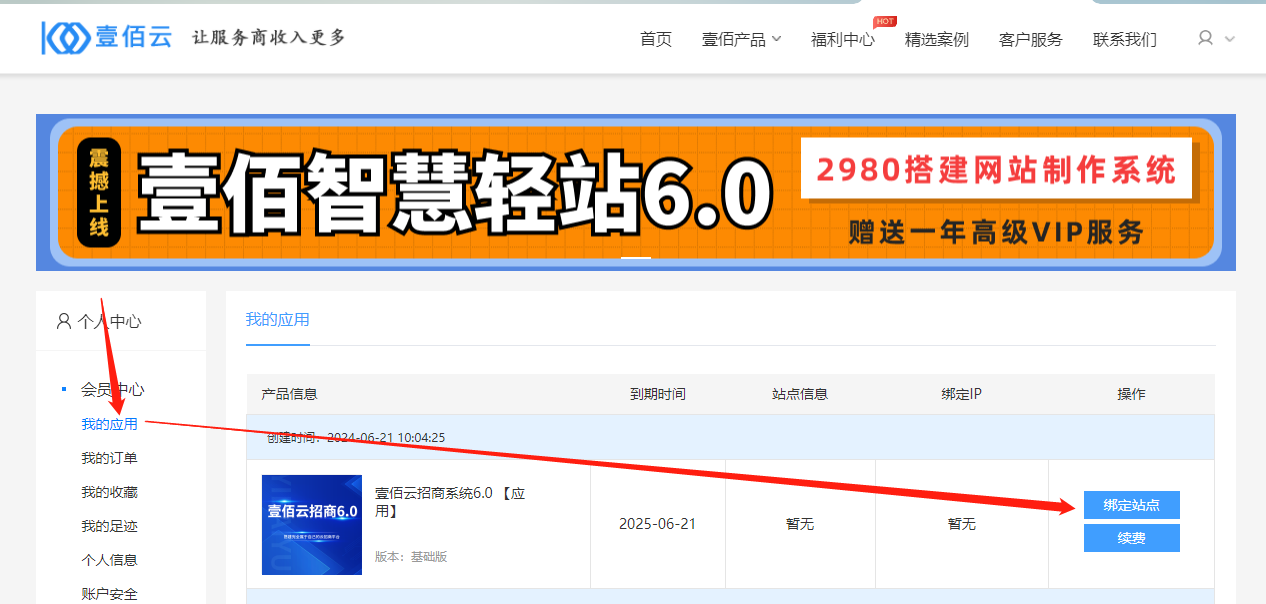Click the 绑定IP column header
This screenshot has height=604, width=1266.
[x=962, y=394]
